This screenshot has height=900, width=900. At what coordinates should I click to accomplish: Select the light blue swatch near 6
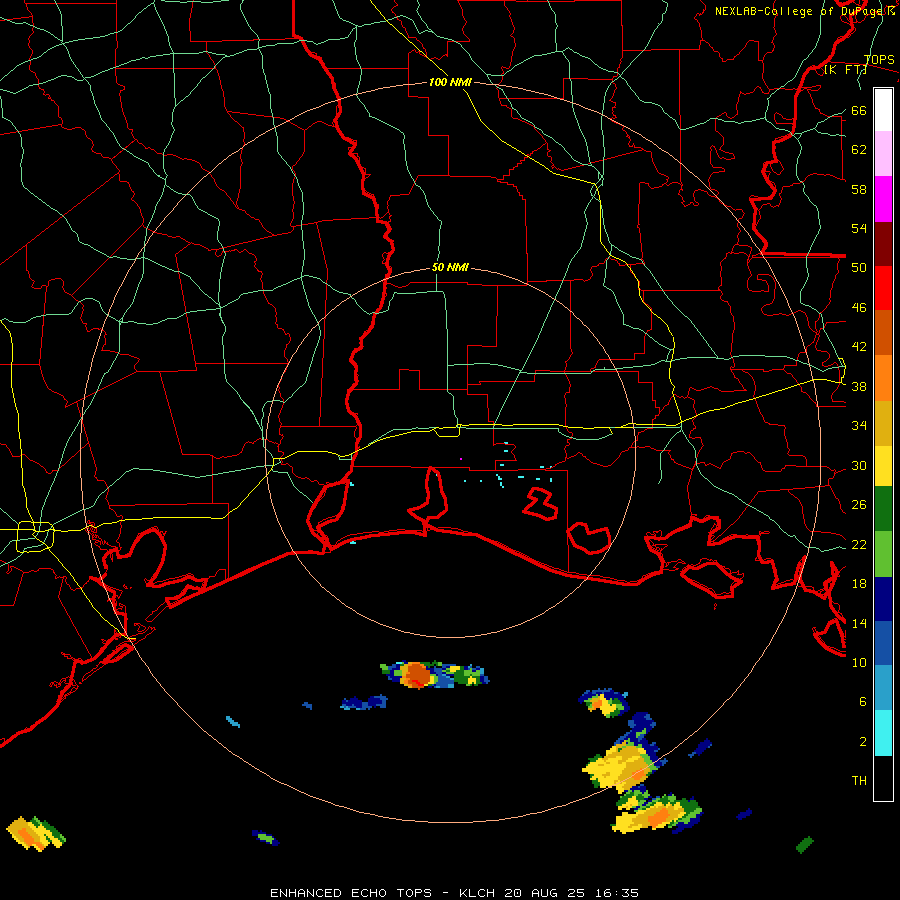click(x=883, y=688)
